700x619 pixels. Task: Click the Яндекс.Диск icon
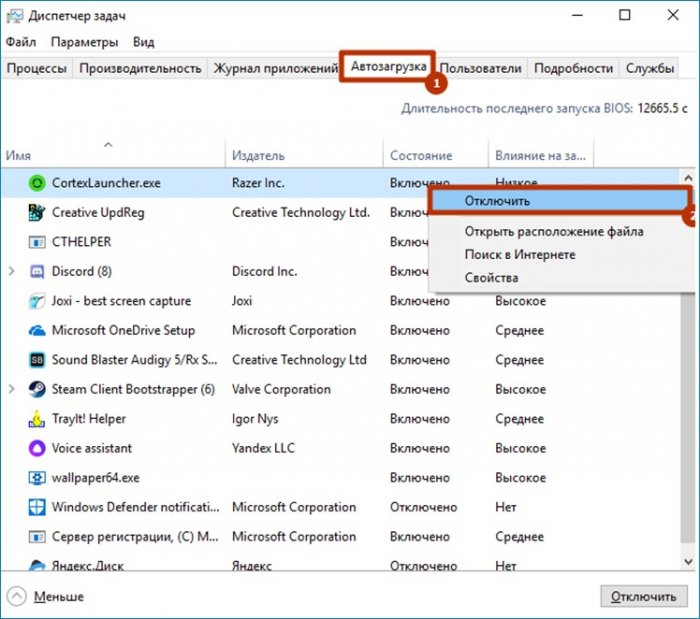pyautogui.click(x=37, y=565)
